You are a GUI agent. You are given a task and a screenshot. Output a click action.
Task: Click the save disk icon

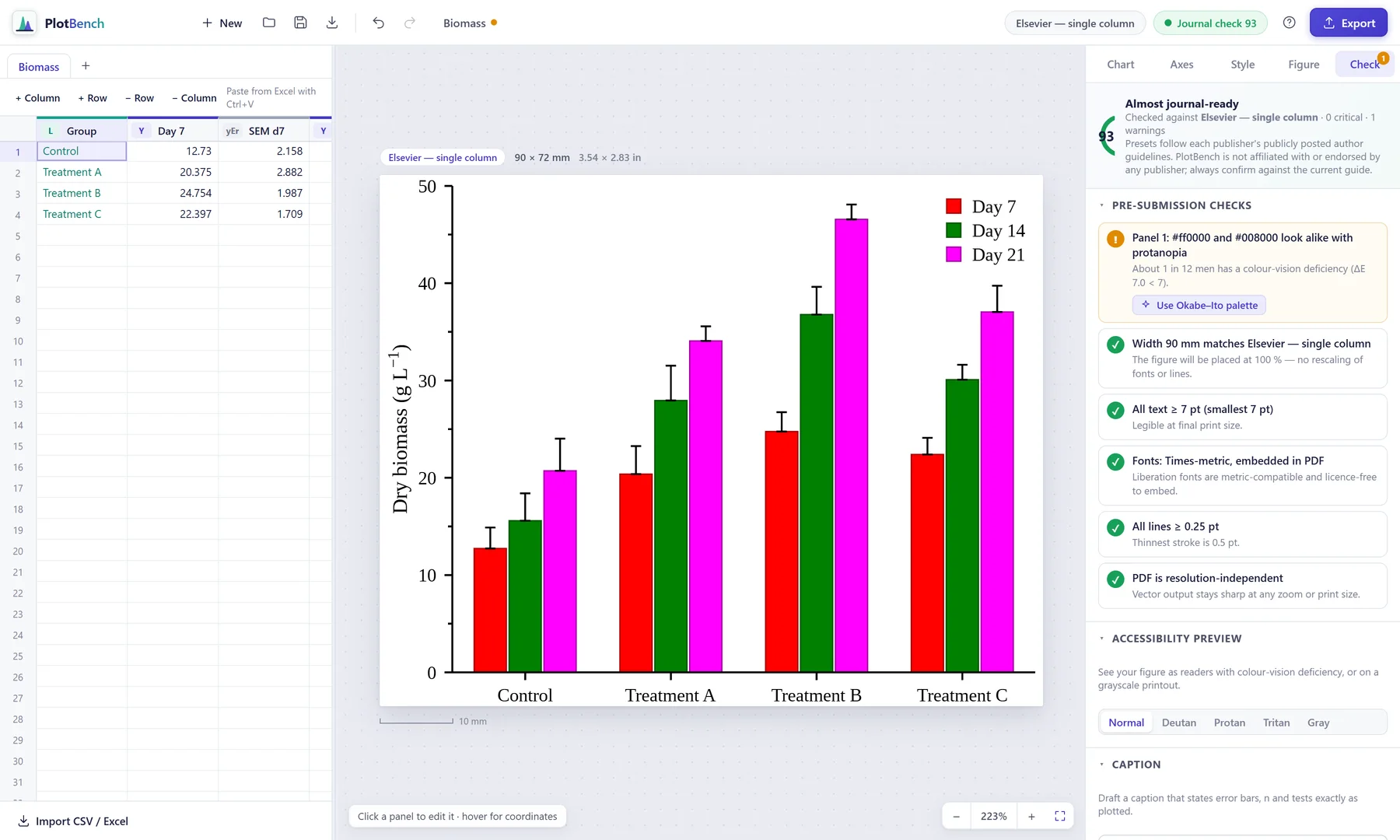[300, 23]
